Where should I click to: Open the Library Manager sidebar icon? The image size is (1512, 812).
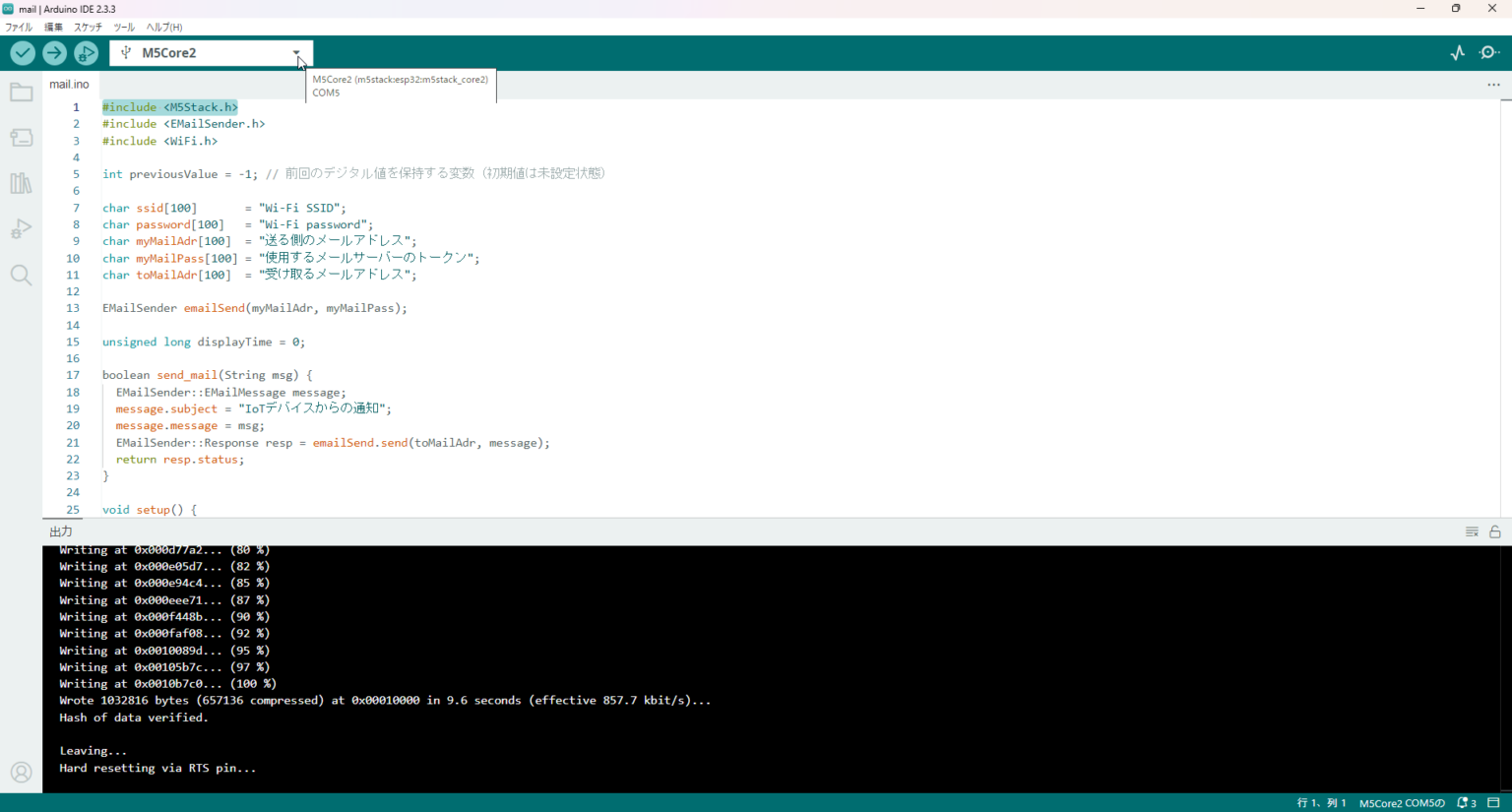(21, 183)
